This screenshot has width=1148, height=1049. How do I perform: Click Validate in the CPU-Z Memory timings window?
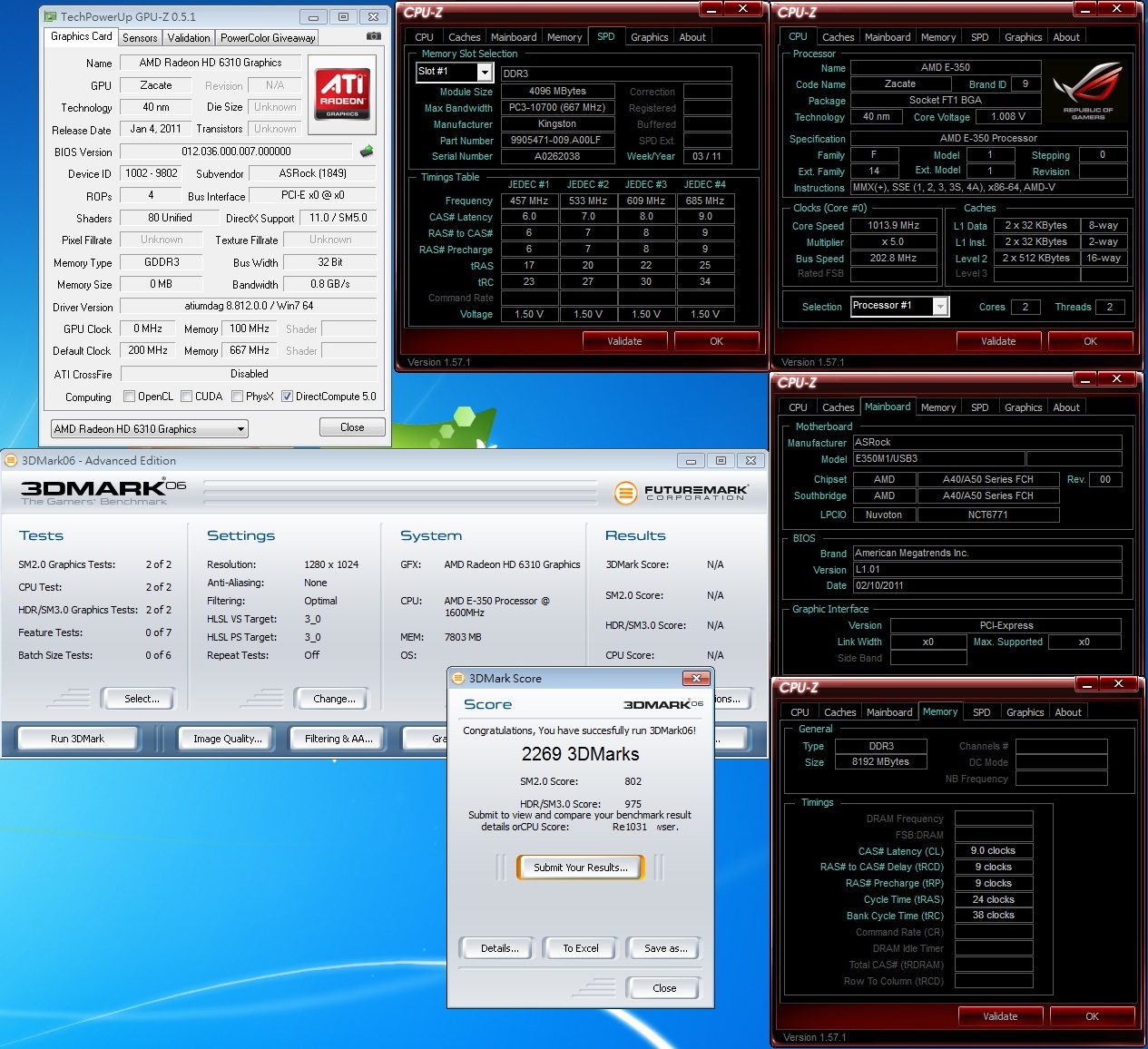(x=1000, y=1016)
